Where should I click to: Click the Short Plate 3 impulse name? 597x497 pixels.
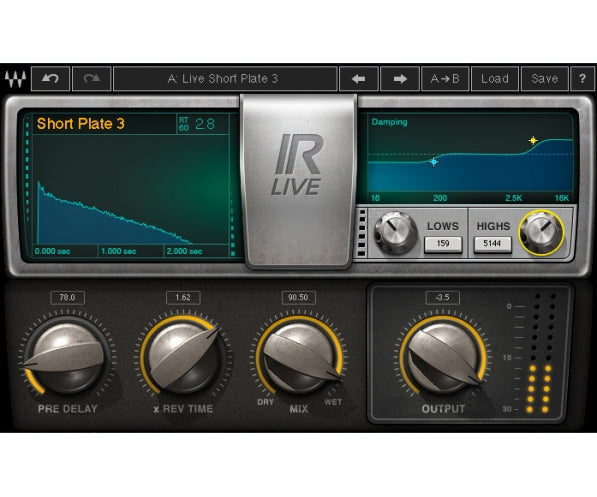click(x=81, y=124)
